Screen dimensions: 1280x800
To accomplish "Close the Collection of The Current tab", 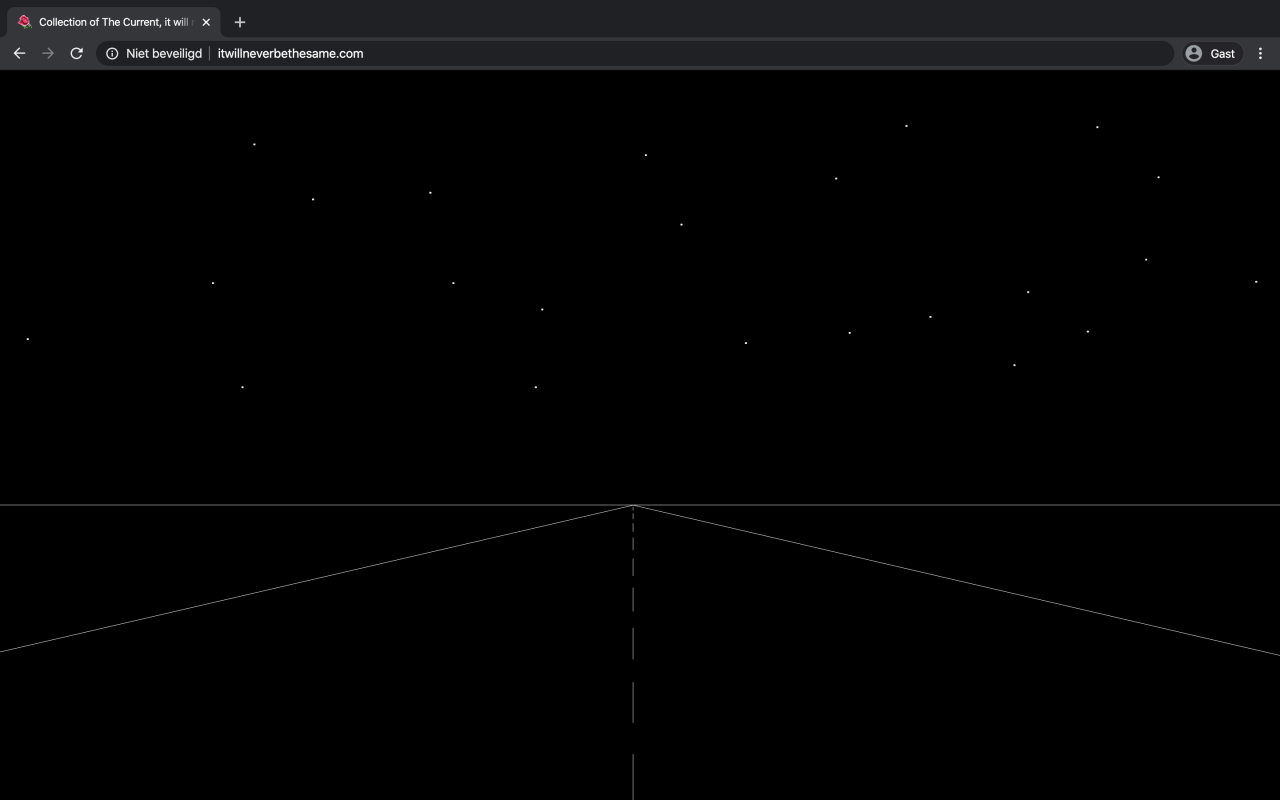I will (x=206, y=22).
